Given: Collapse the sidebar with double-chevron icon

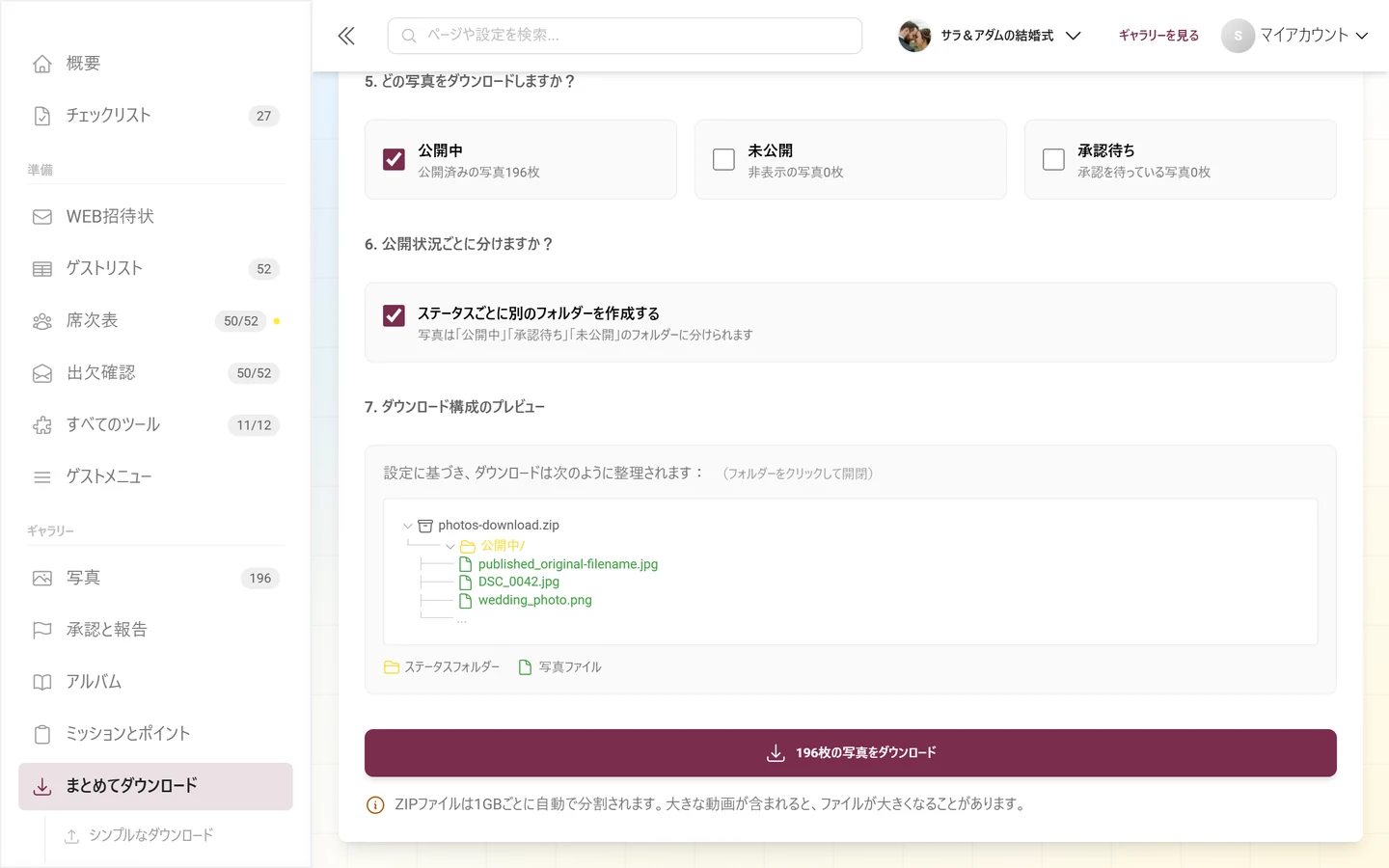Looking at the screenshot, I should pyautogui.click(x=346, y=36).
